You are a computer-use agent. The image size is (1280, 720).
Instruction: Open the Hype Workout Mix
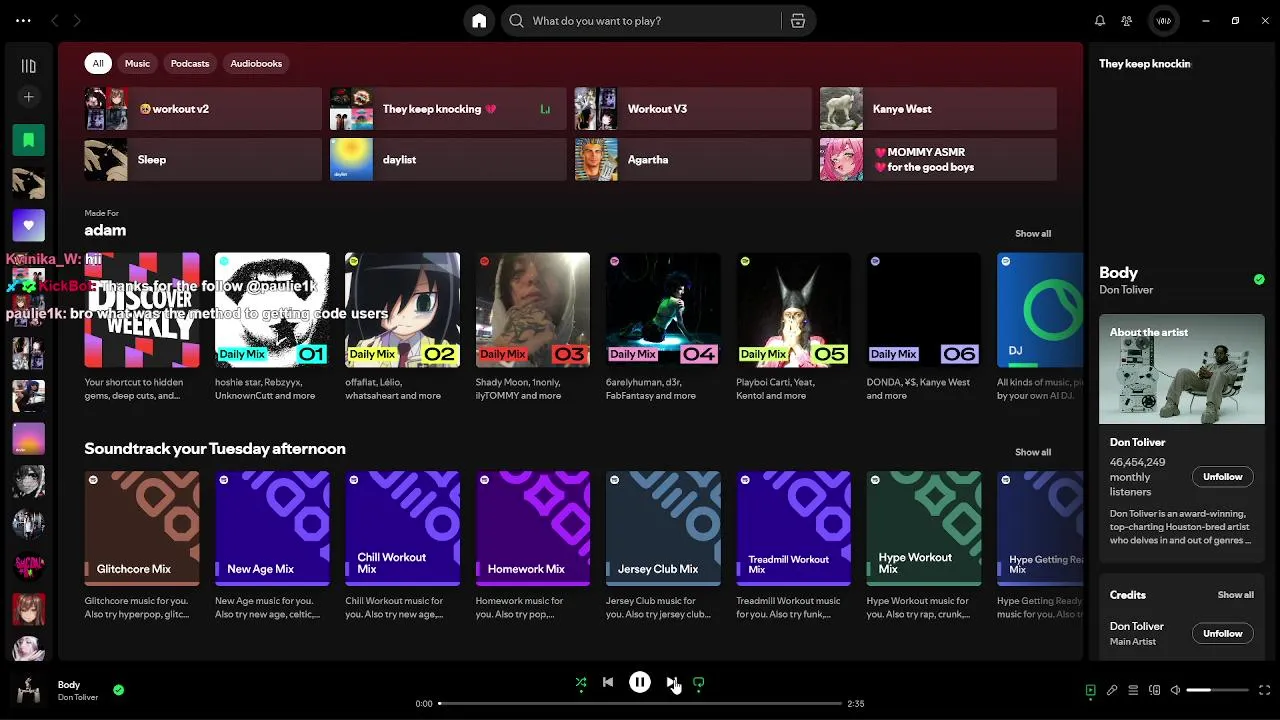pos(924,529)
